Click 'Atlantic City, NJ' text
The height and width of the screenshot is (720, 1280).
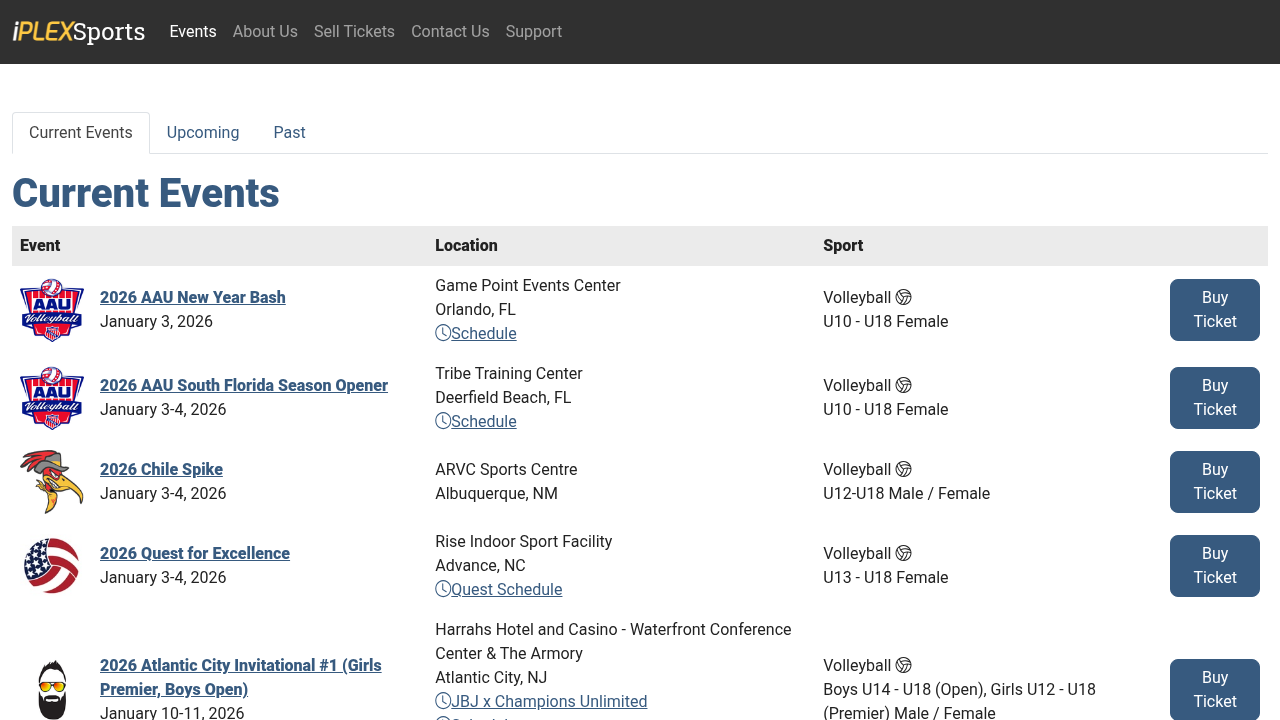491,677
